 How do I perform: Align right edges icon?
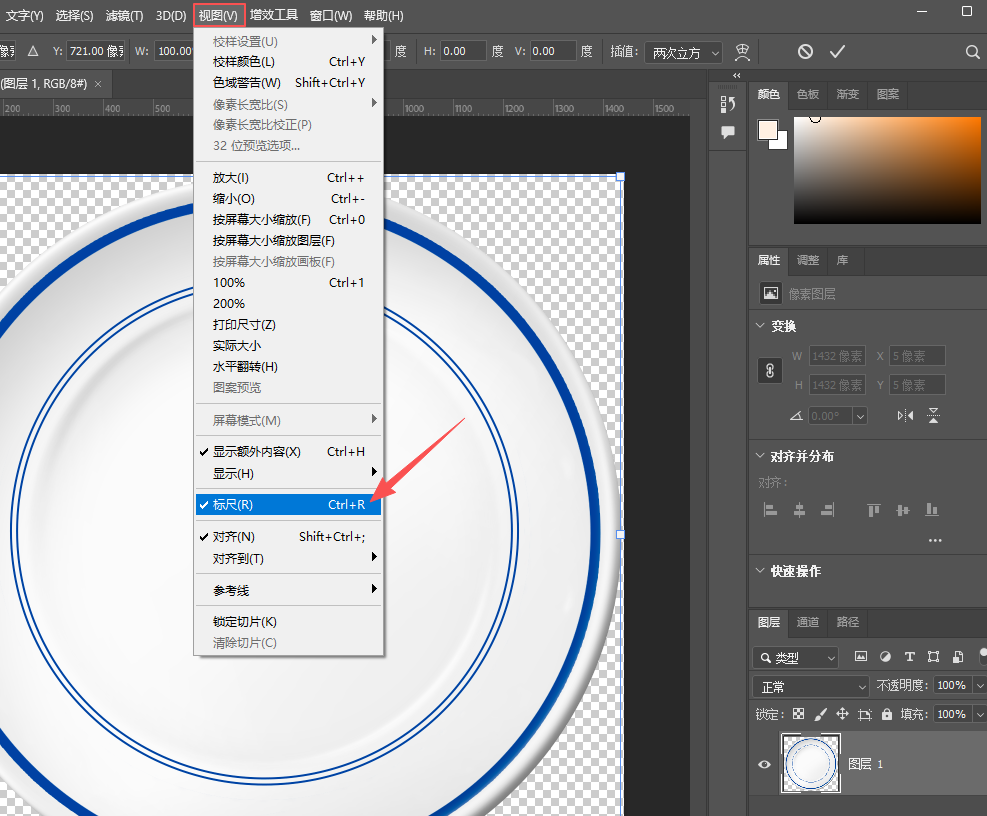tap(828, 509)
